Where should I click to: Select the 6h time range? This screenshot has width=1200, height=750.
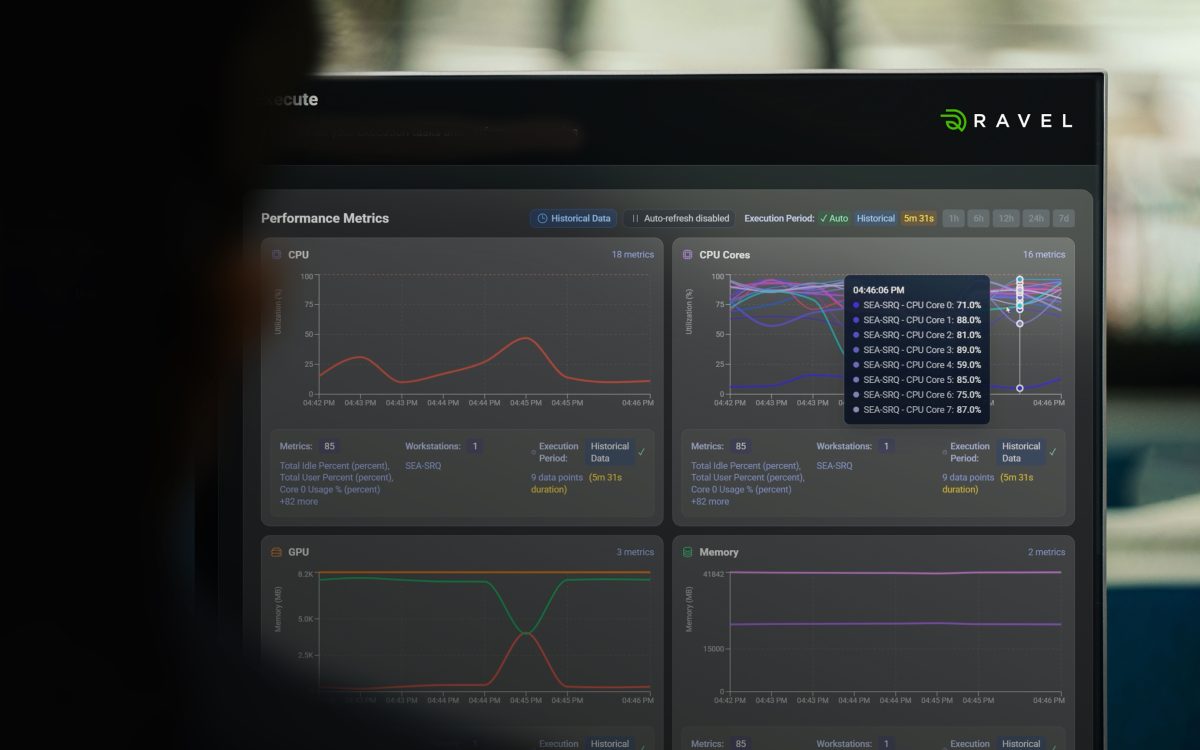978,218
